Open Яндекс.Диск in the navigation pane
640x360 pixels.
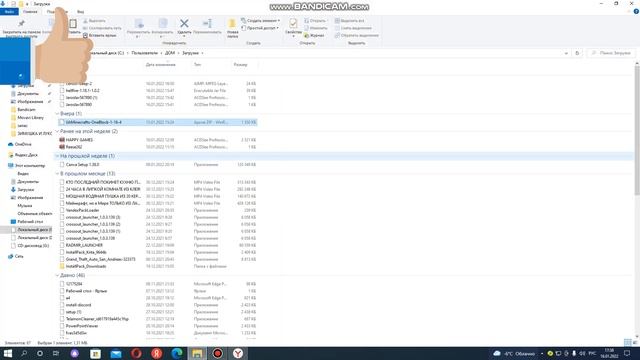26,155
